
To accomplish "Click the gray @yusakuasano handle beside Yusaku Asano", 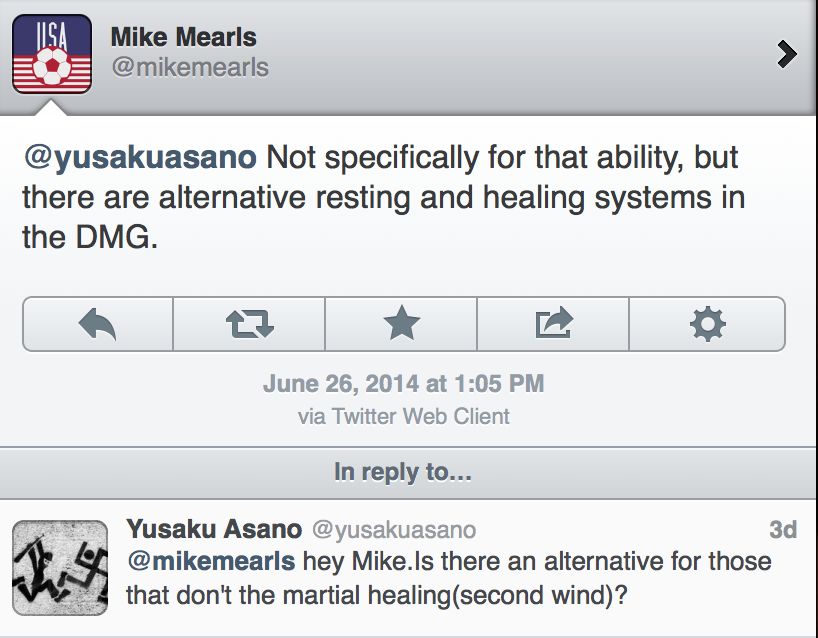I will [394, 530].
